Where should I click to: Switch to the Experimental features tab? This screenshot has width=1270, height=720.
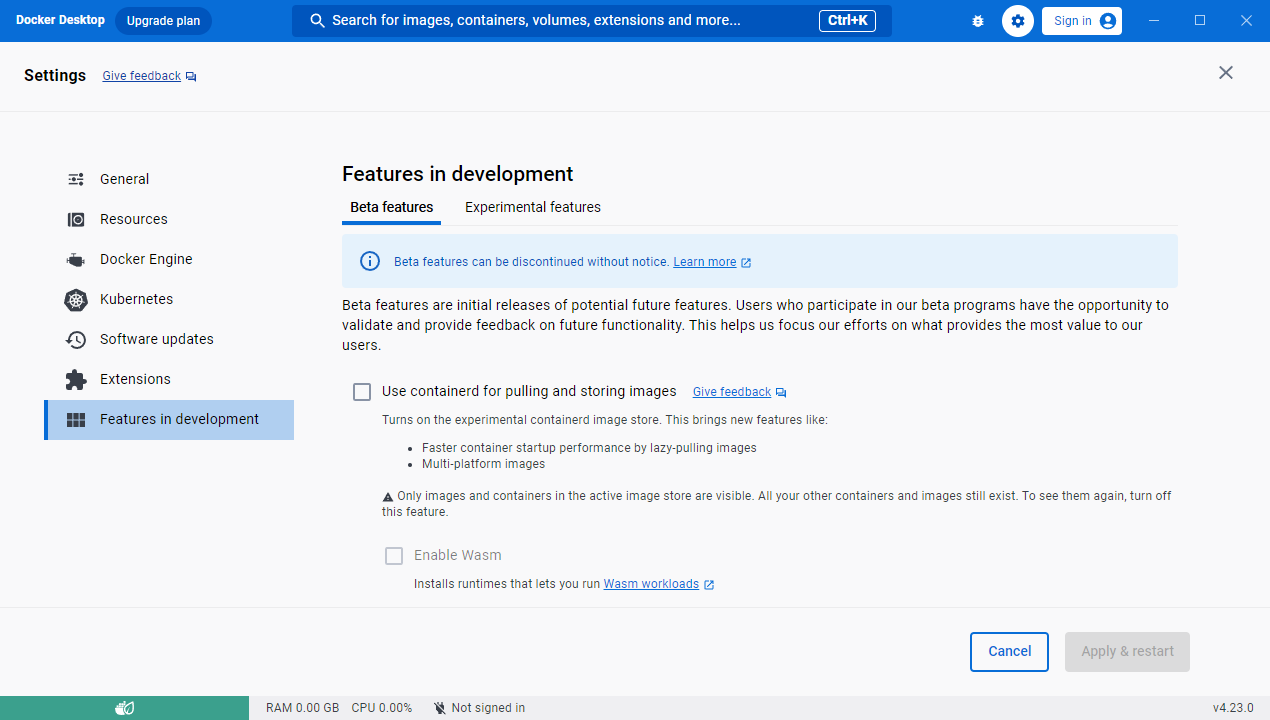532,207
